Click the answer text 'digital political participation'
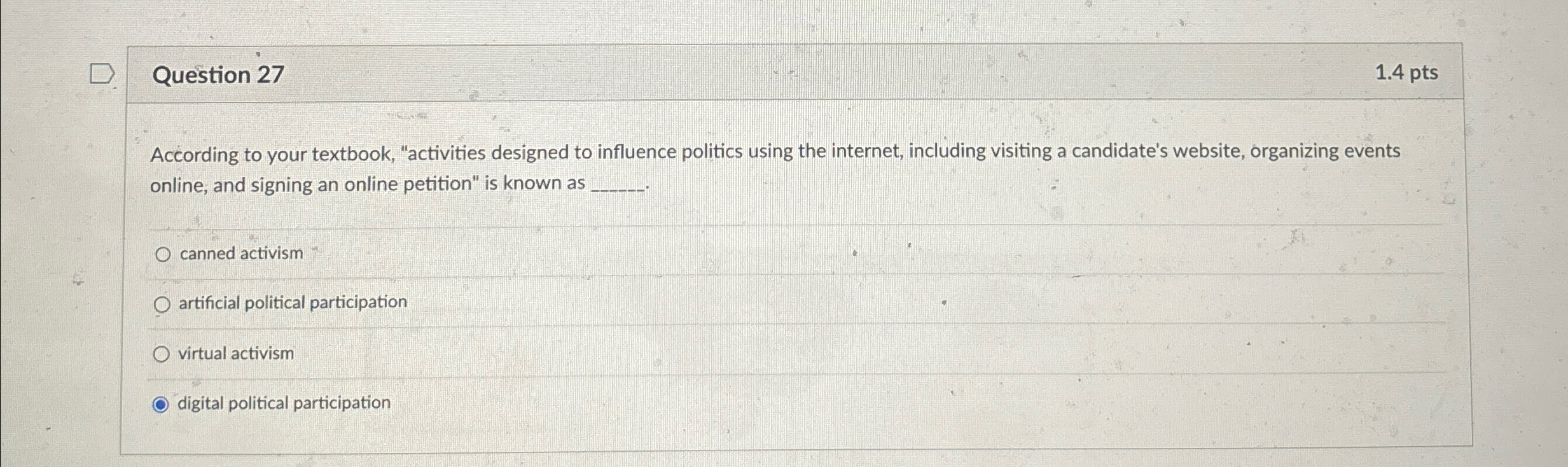Viewport: 1568px width, 467px height. pos(284,402)
